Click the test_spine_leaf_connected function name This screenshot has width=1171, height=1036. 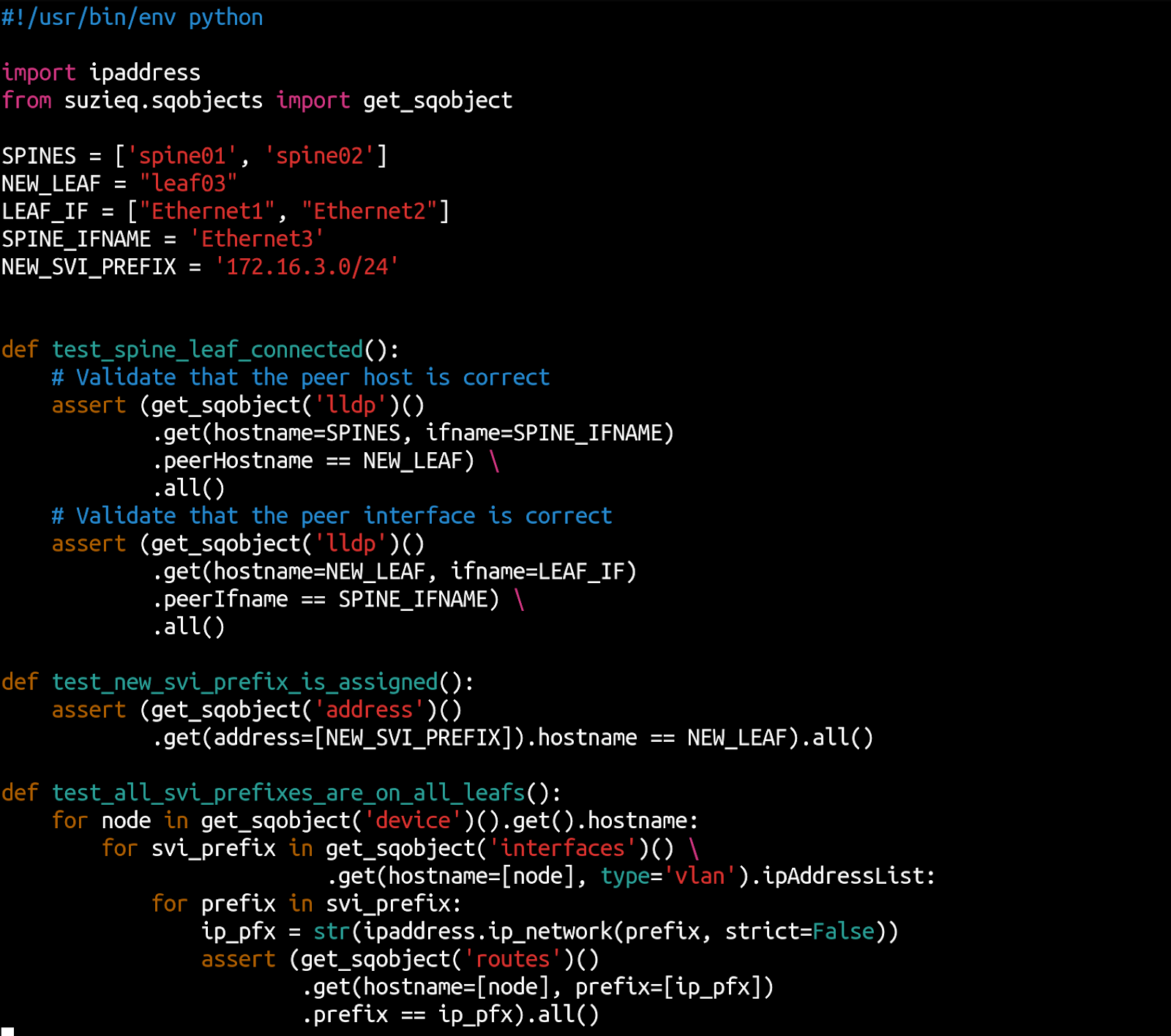(x=207, y=350)
